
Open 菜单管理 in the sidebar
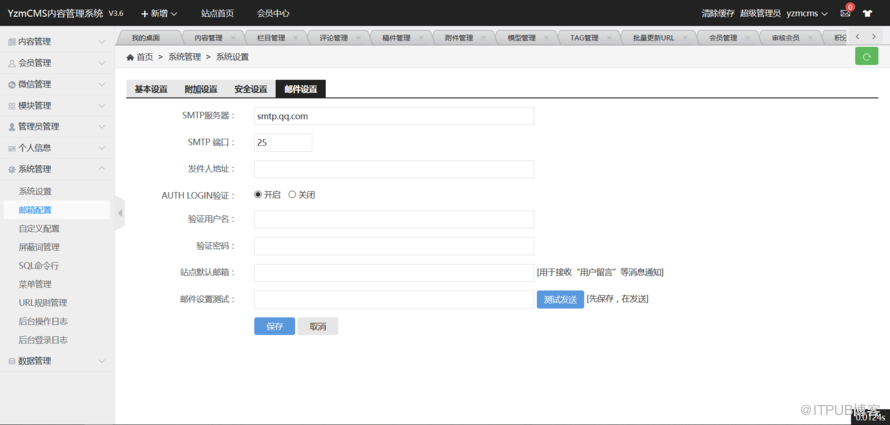(x=35, y=284)
